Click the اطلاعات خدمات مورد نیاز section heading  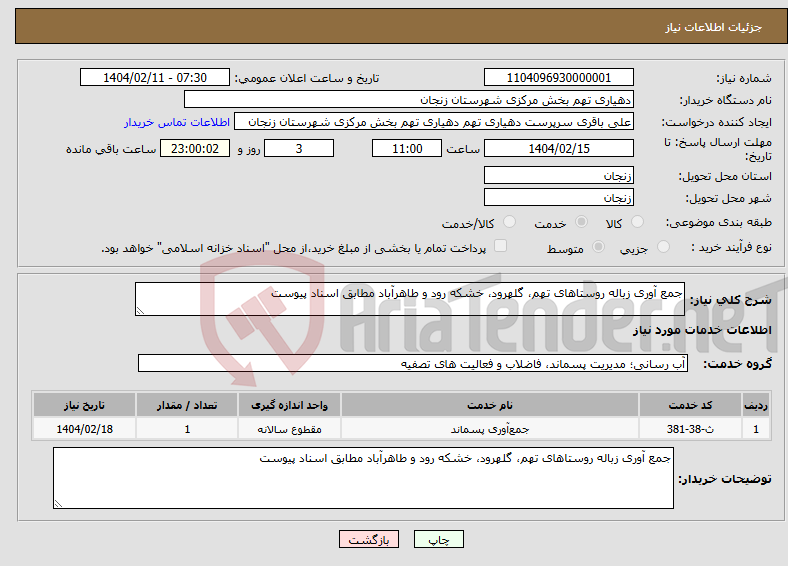pos(702,330)
